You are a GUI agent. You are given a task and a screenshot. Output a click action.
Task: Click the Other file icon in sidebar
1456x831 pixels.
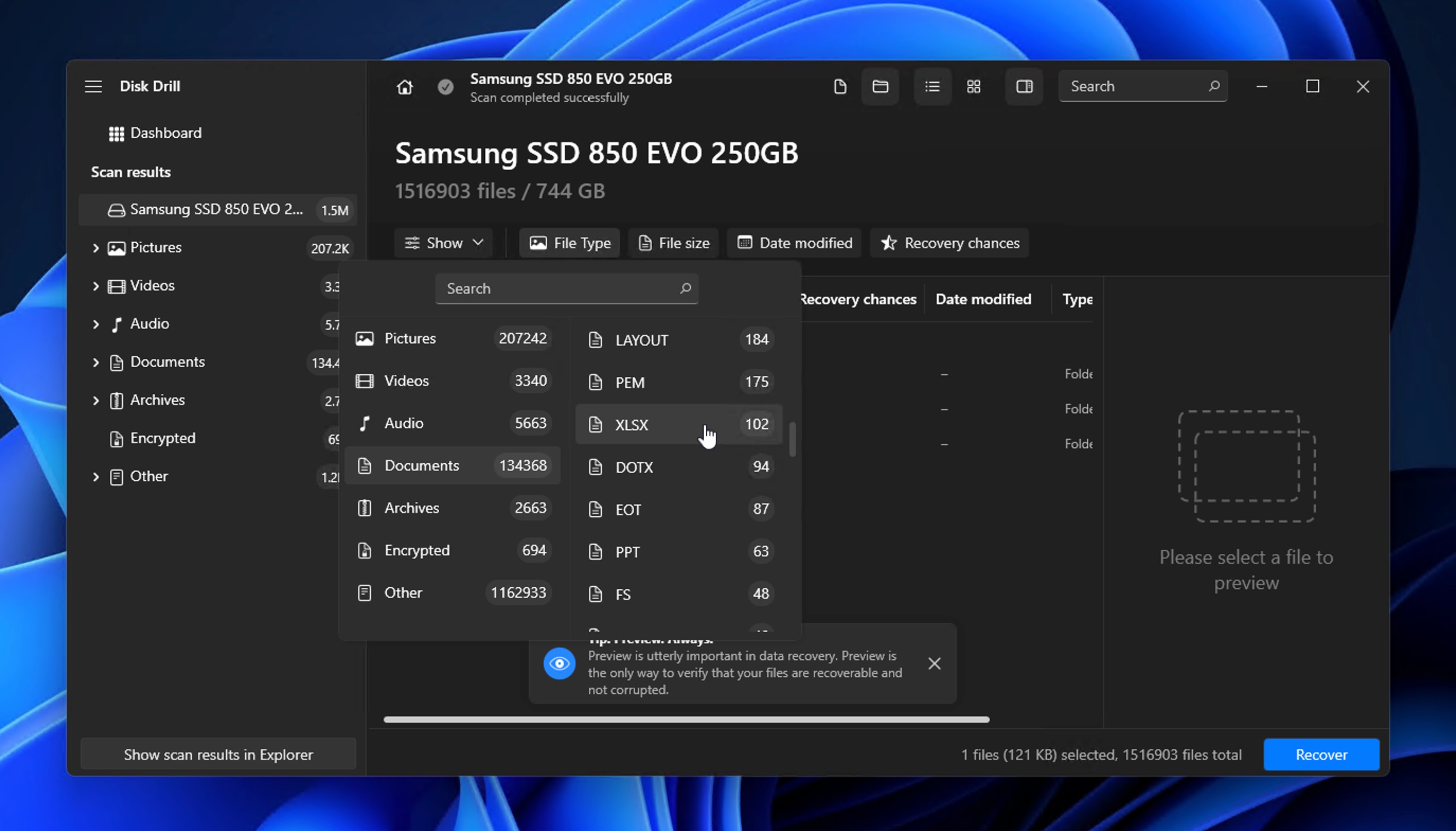coord(117,477)
